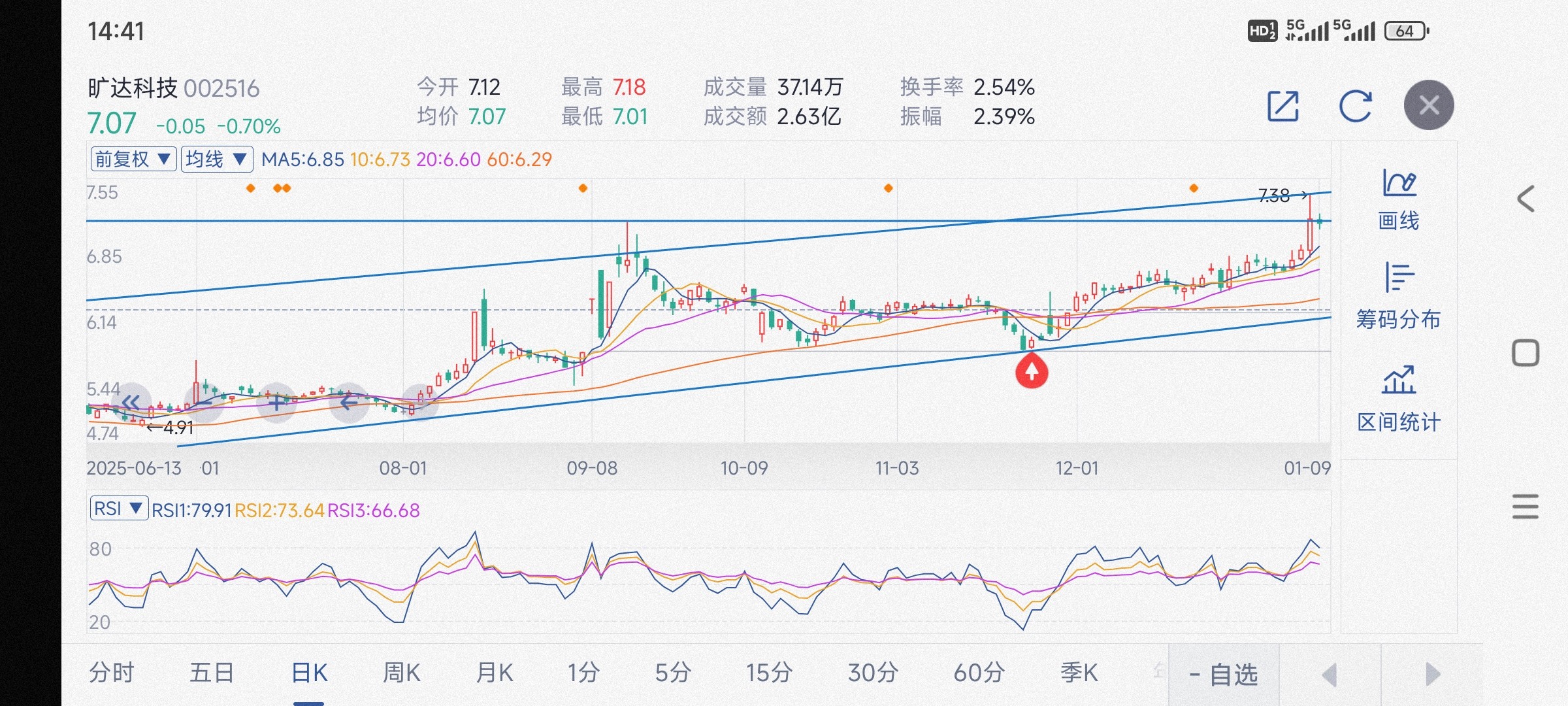Open 筹码分布 chip distribution panel
1568x706 pixels.
pos(1399,297)
